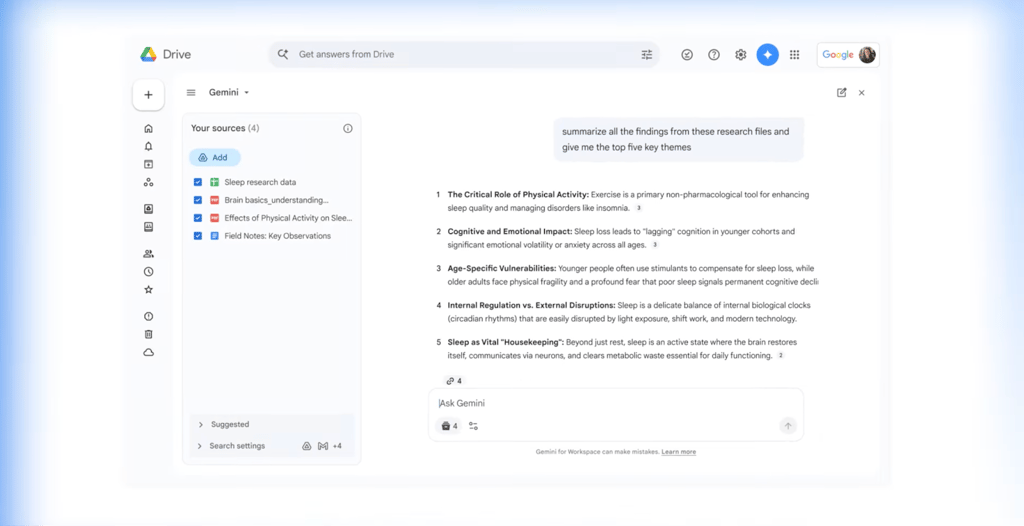Click the sources info icon

[x=347, y=129]
